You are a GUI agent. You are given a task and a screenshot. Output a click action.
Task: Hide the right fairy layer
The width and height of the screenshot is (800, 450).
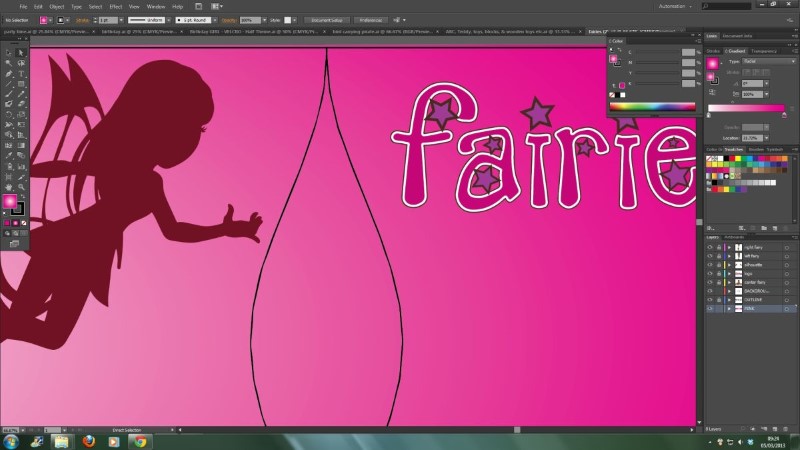coord(710,246)
